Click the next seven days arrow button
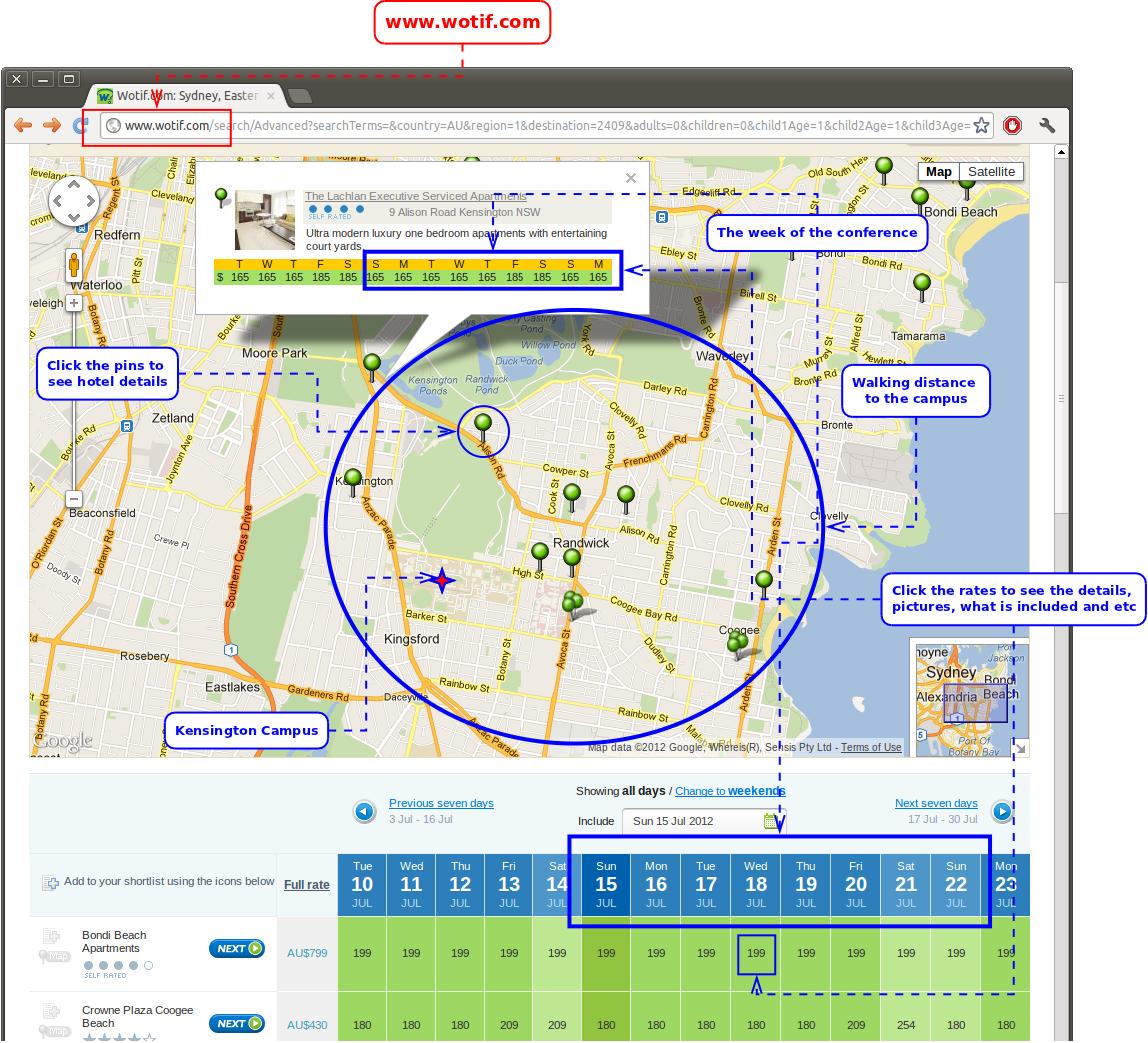The image size is (1148, 1043). click(x=1002, y=811)
